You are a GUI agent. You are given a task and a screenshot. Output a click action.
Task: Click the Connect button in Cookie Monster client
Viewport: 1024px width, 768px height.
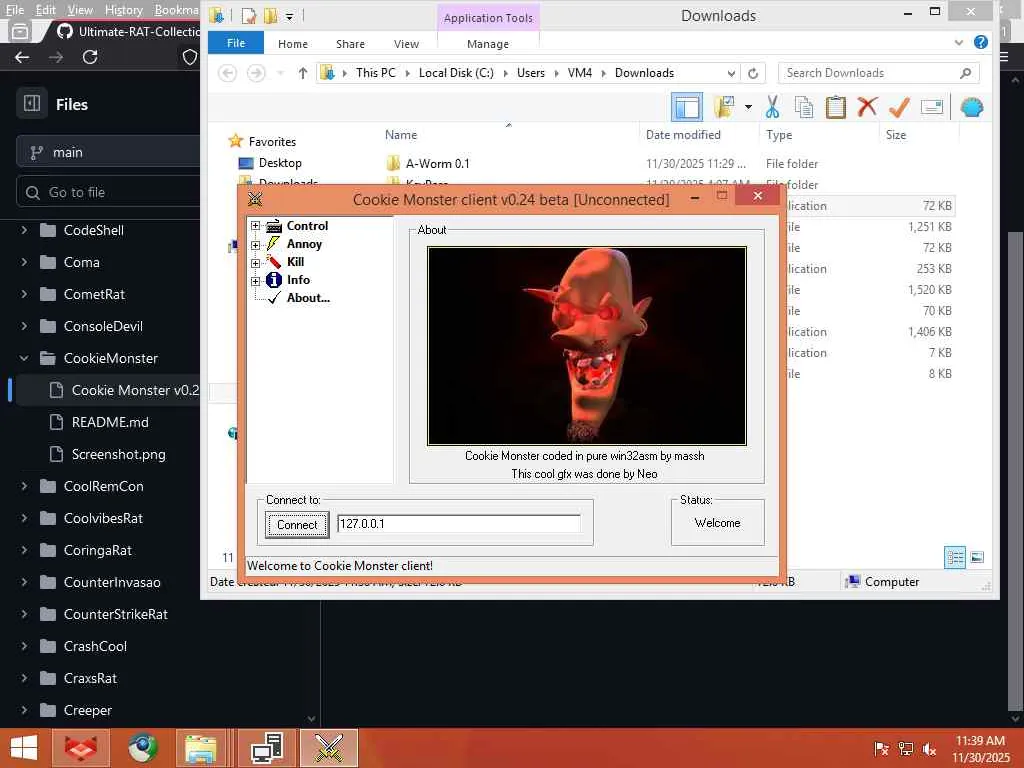click(297, 524)
